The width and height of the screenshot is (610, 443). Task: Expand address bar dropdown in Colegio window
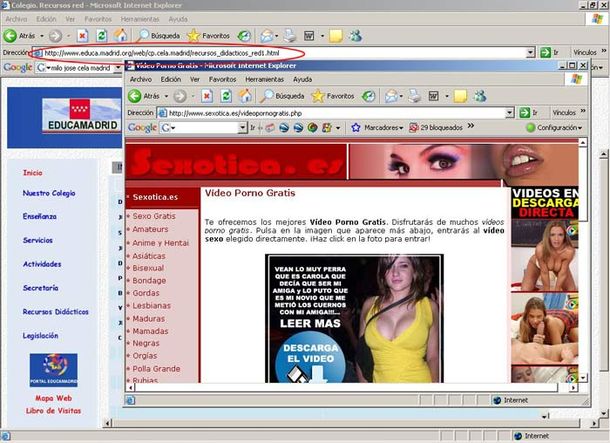[x=531, y=53]
